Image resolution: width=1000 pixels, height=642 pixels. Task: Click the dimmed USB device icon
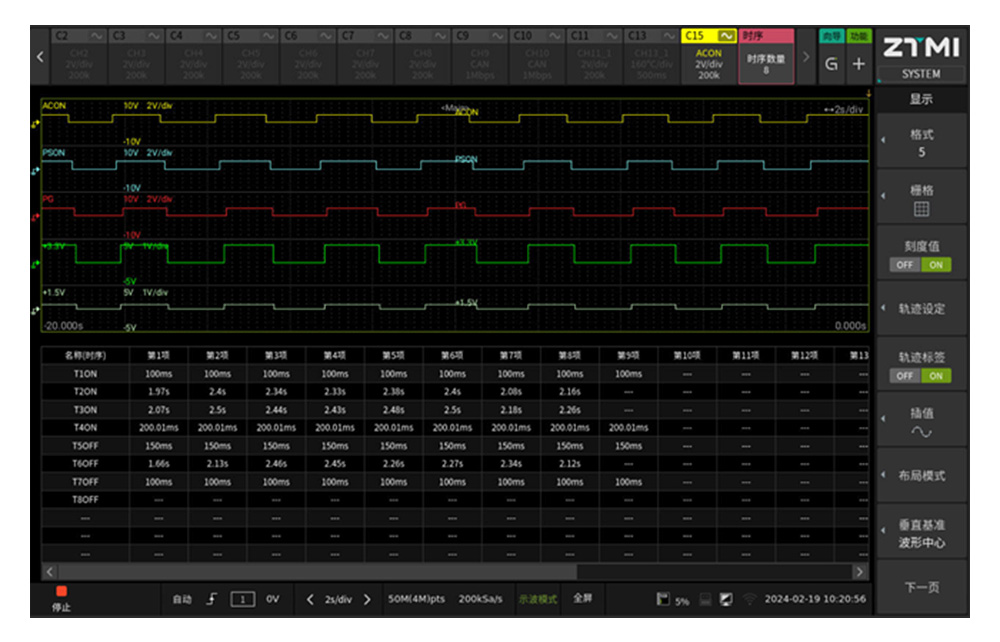[x=705, y=599]
